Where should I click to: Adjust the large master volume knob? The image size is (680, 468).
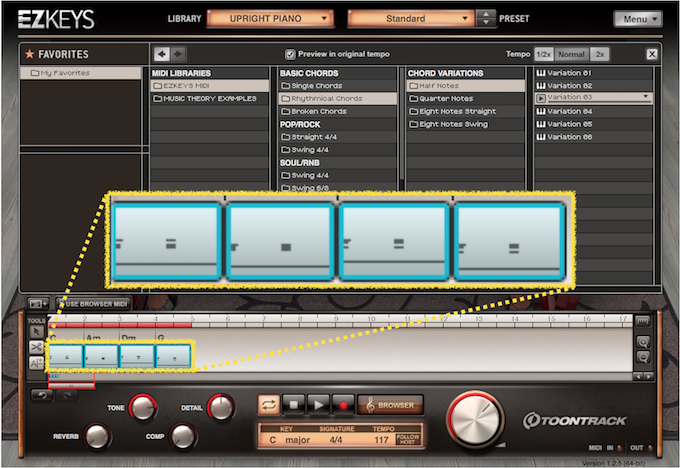(475, 419)
